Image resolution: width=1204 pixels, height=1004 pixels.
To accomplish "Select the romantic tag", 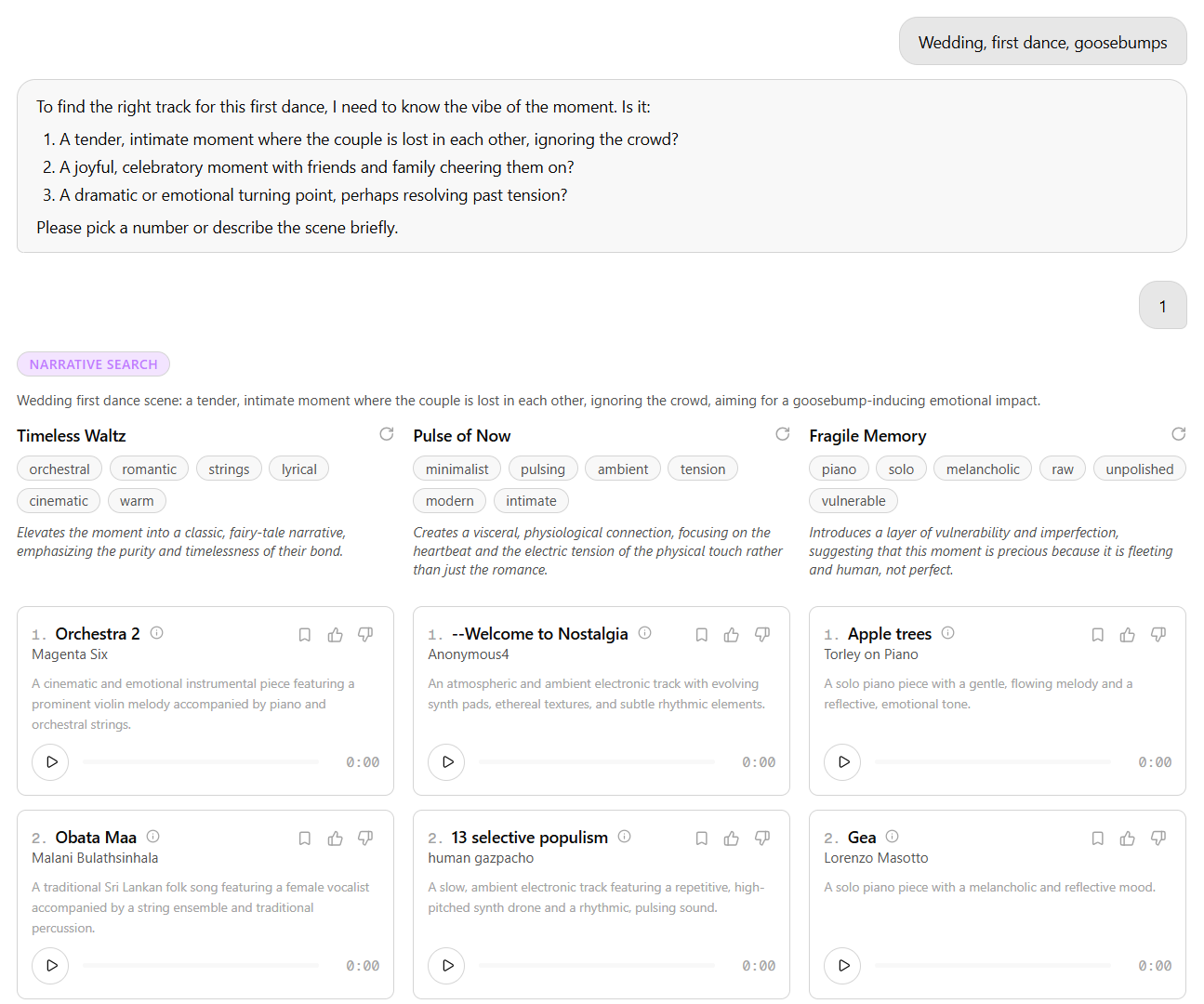I will pos(149,469).
